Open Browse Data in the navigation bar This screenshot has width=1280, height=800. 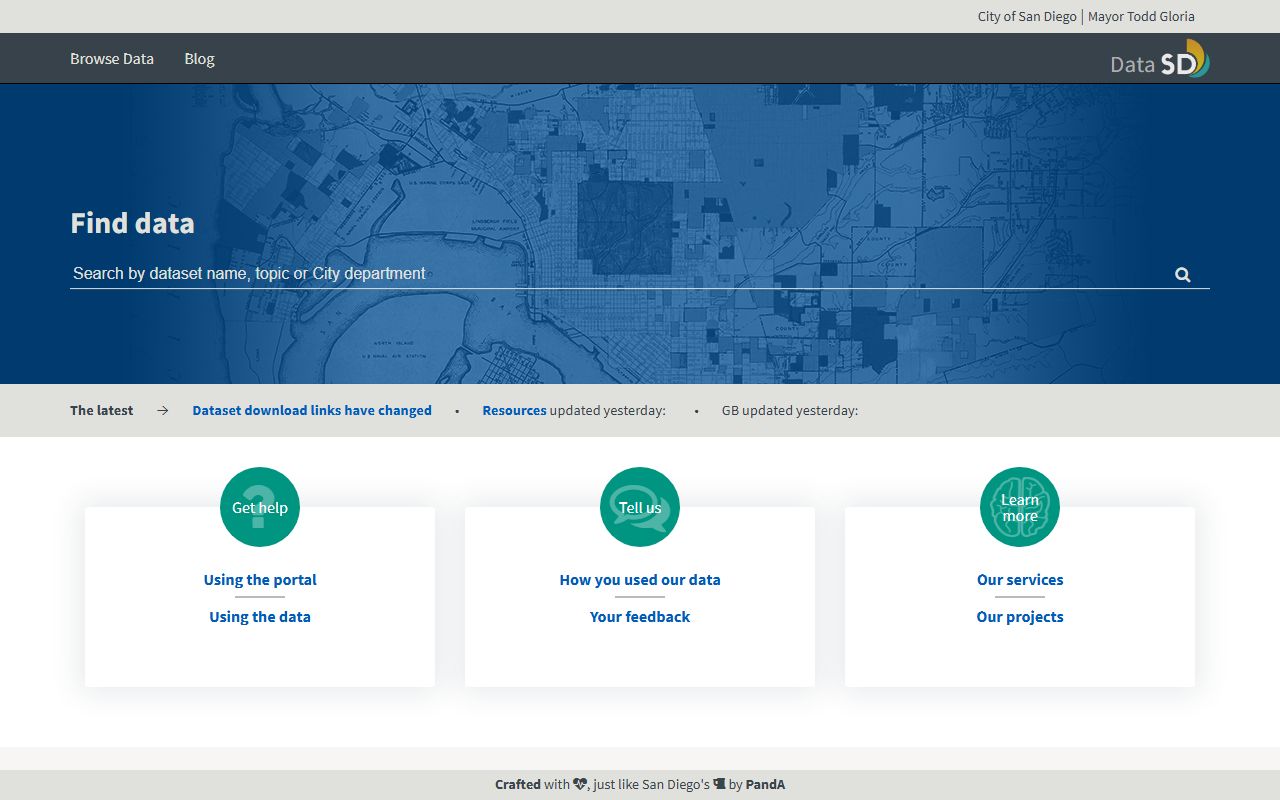tap(112, 59)
